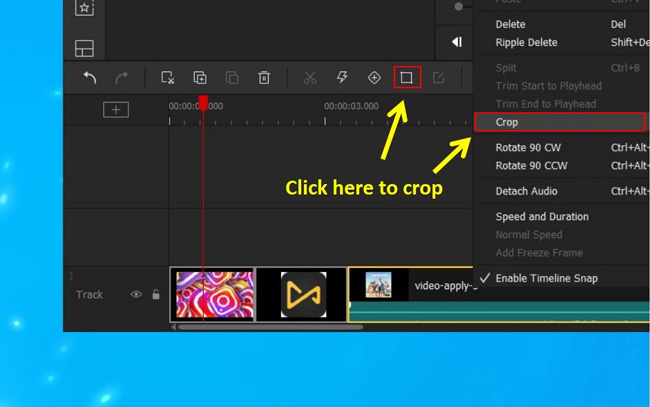
Task: Select Crop in the context menu
Action: pos(560,122)
